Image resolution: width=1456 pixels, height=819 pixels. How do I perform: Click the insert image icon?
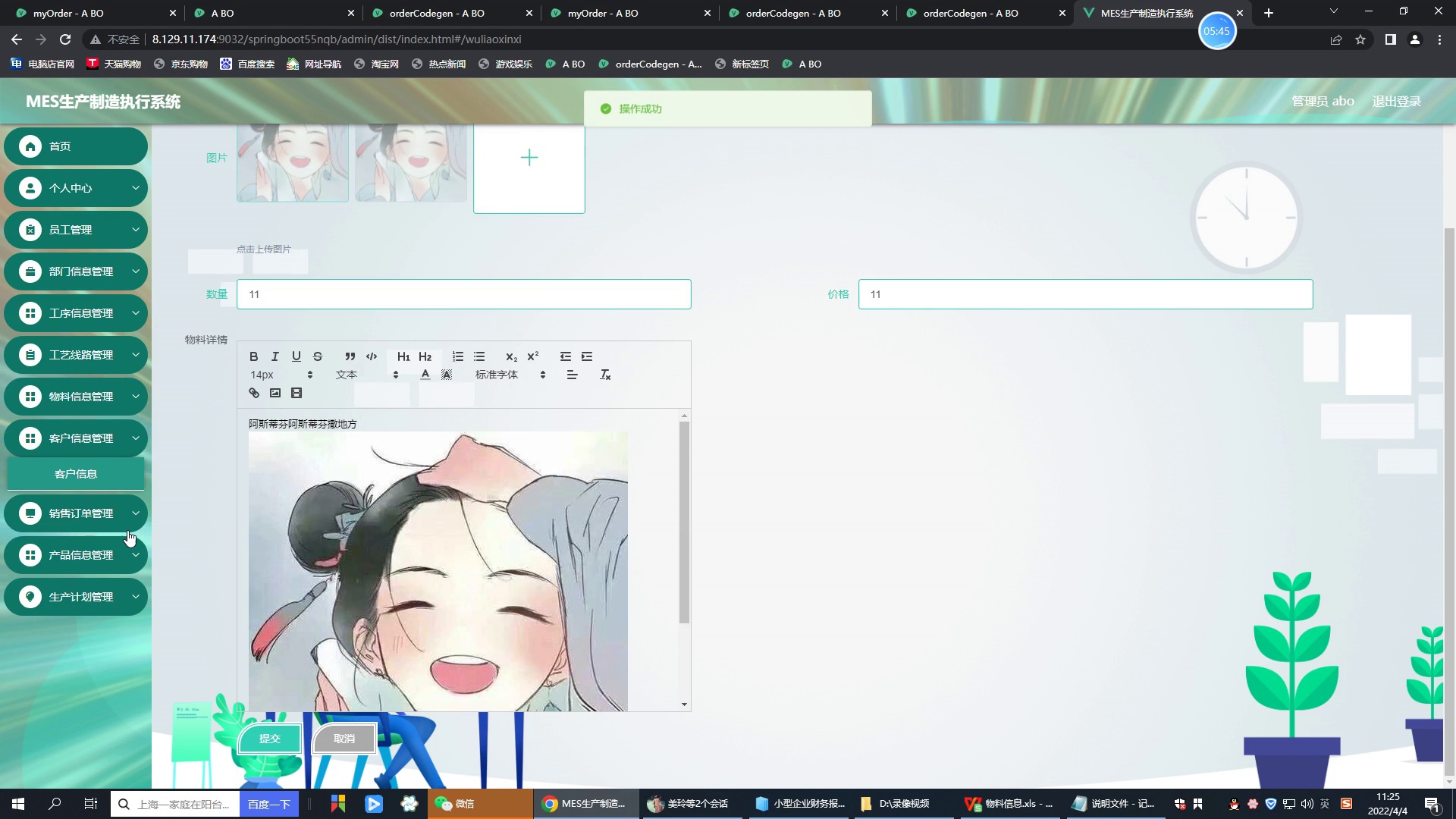pos(275,393)
